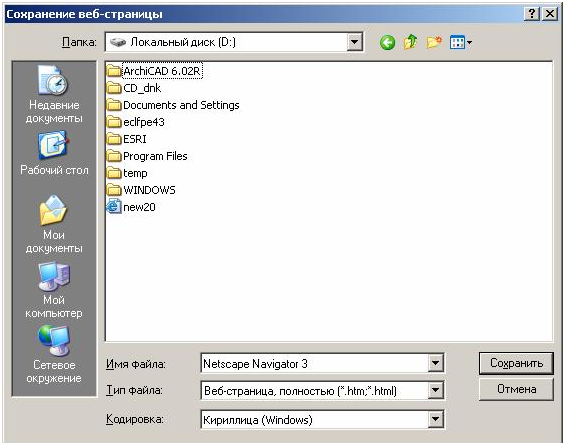
Task: Click the Локальный диск (D:) text
Action: tap(183, 42)
